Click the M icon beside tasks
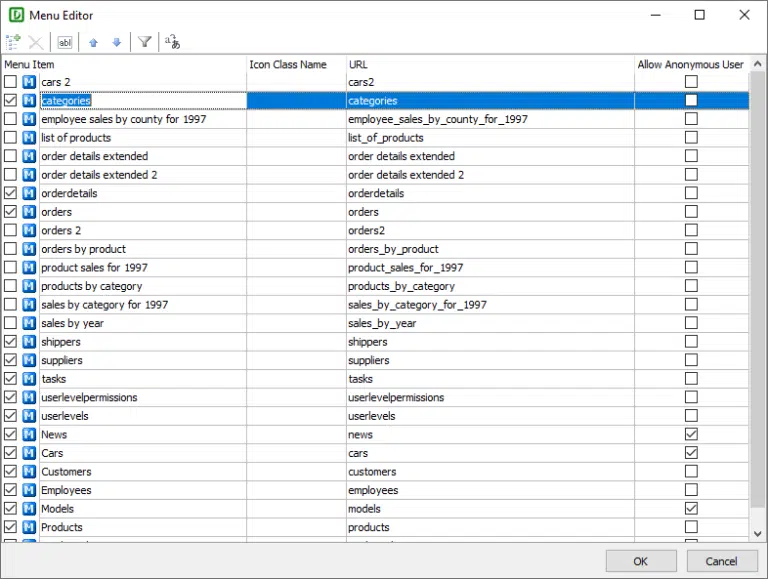The height and width of the screenshot is (579, 768). coord(29,379)
